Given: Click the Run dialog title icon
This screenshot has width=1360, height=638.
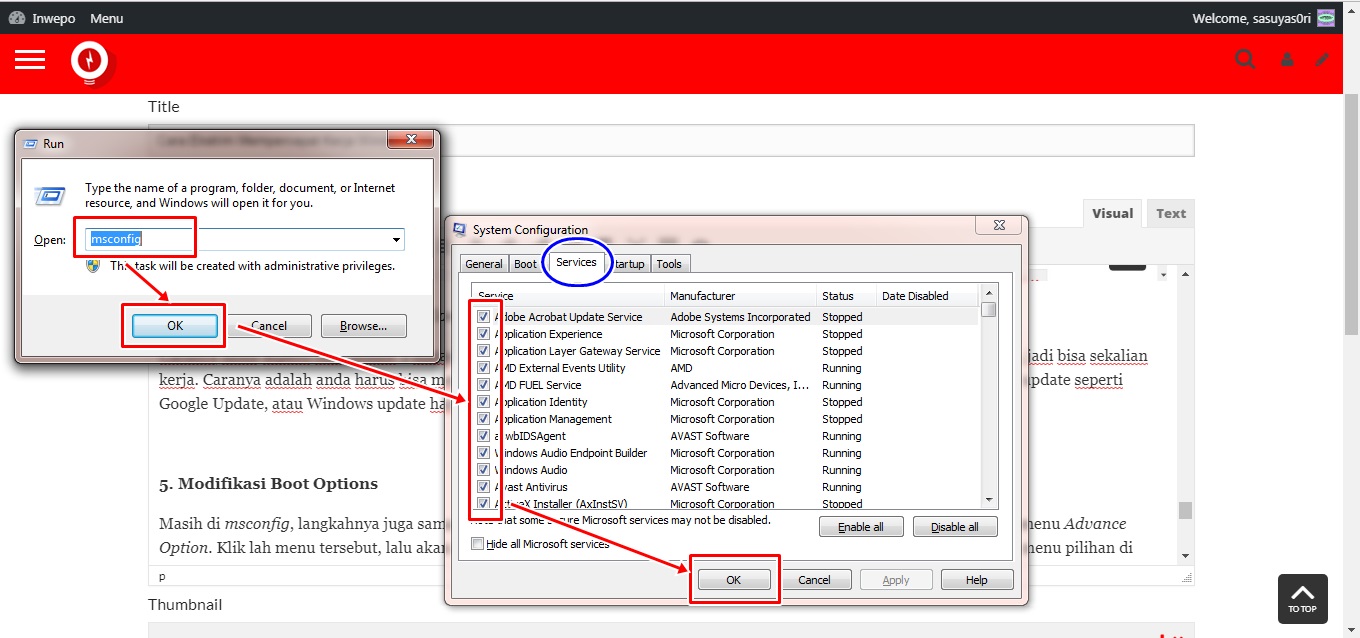Looking at the screenshot, I should point(30,143).
